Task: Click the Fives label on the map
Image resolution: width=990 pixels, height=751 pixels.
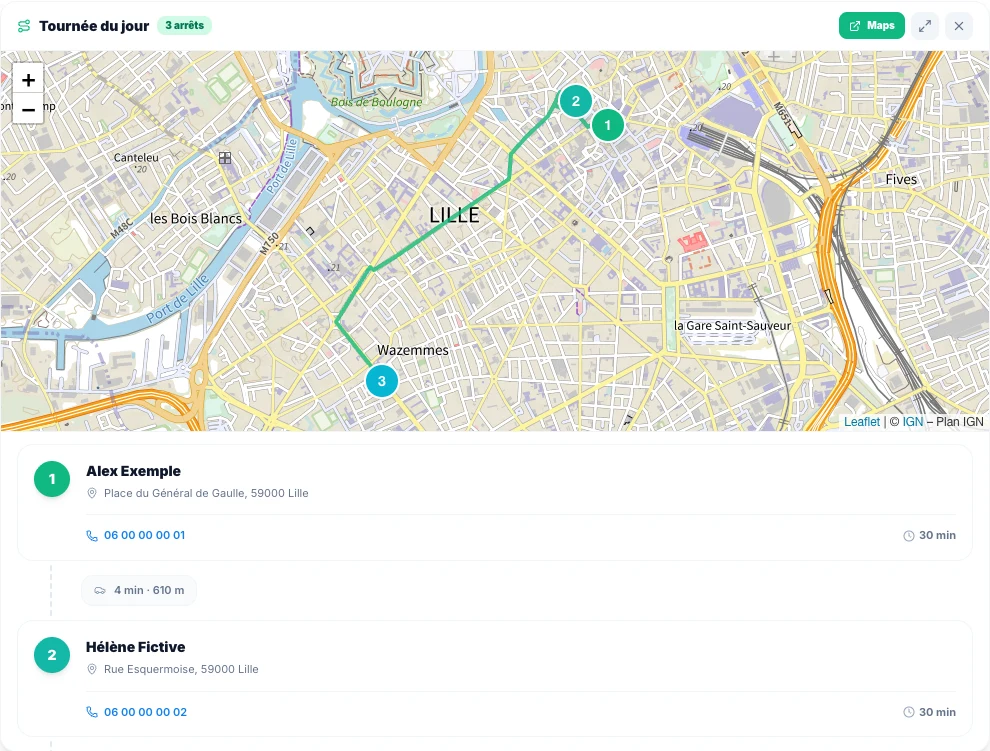Action: tap(901, 179)
